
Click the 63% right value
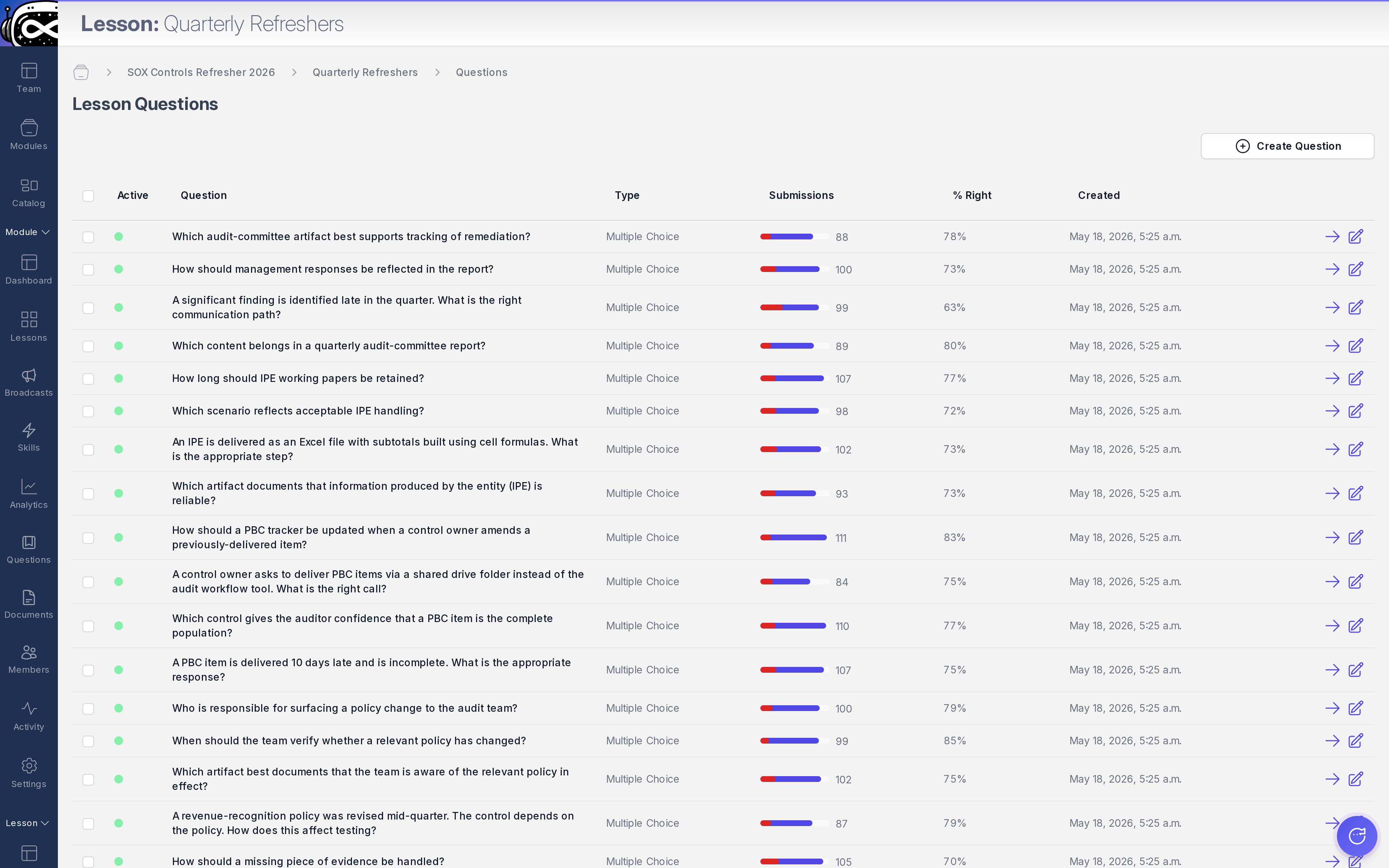[x=955, y=308]
